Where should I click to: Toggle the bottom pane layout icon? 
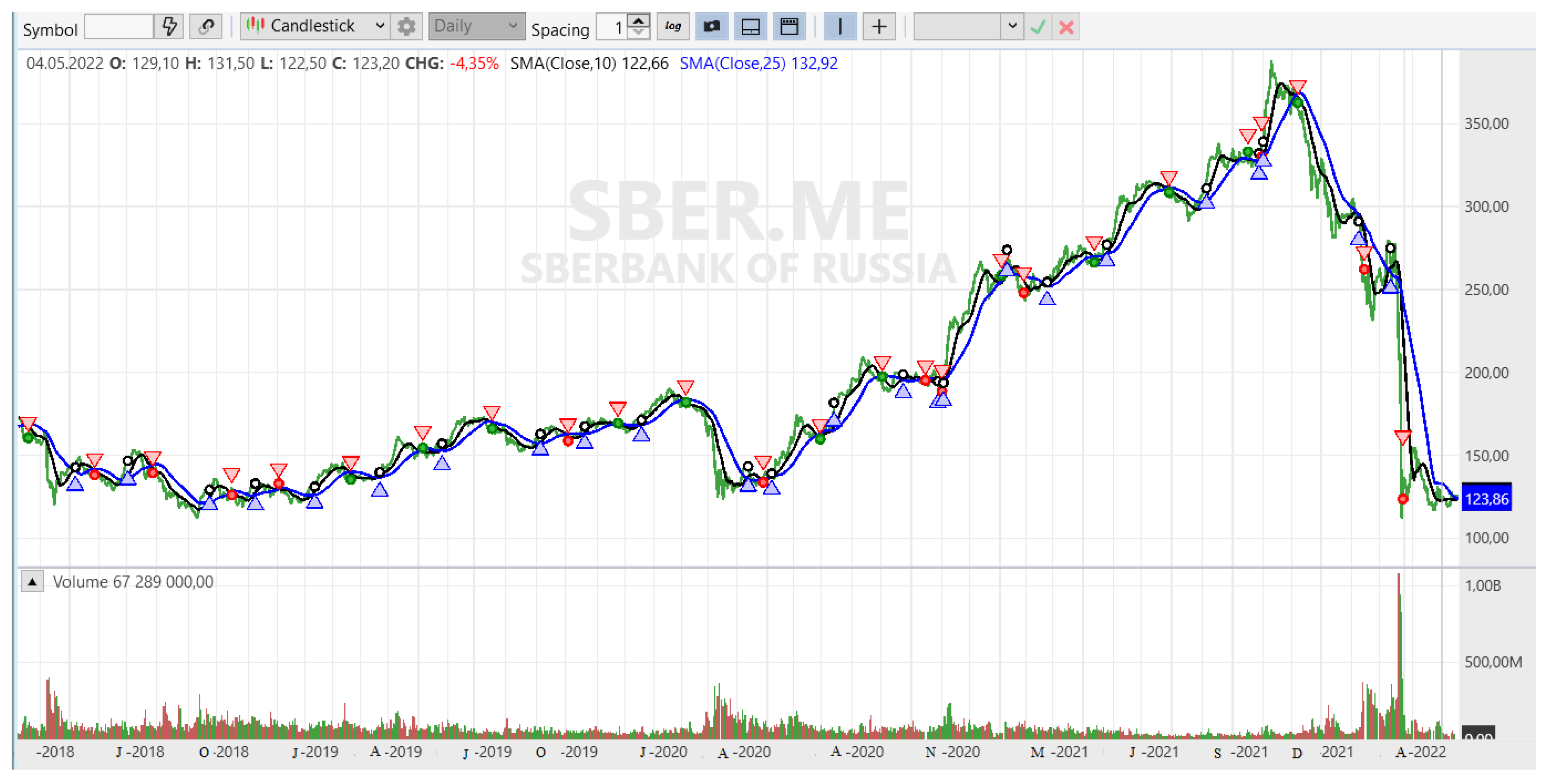click(x=751, y=27)
